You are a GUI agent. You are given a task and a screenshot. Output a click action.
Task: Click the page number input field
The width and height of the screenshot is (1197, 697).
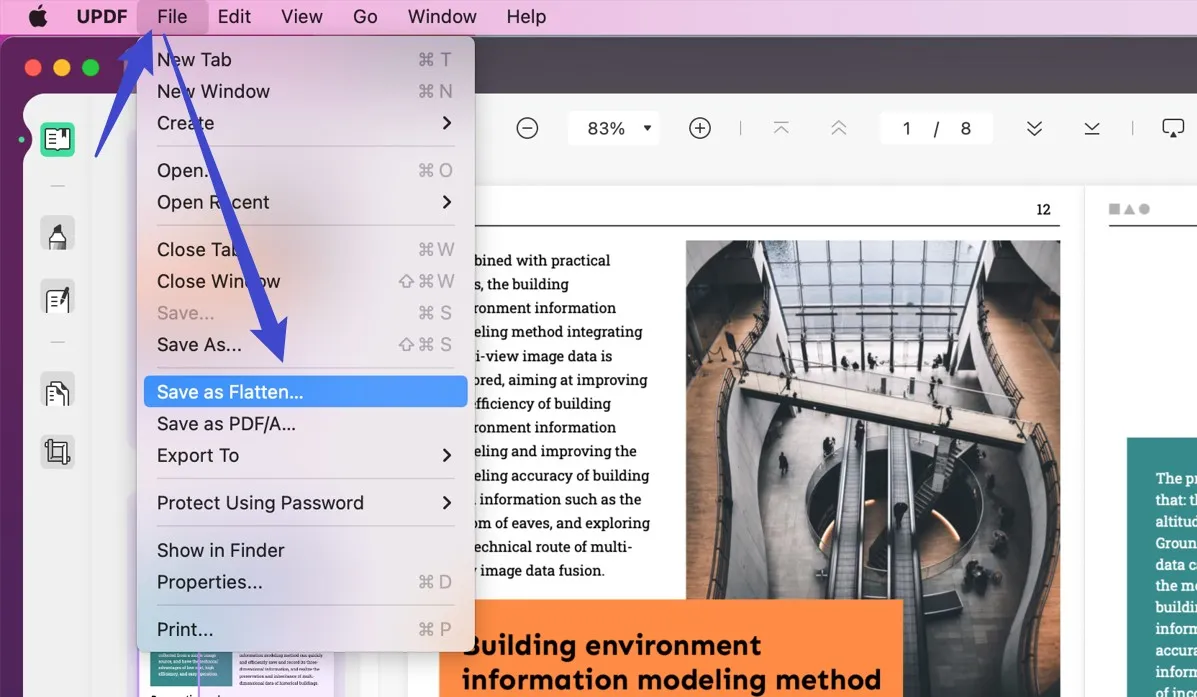click(x=906, y=128)
